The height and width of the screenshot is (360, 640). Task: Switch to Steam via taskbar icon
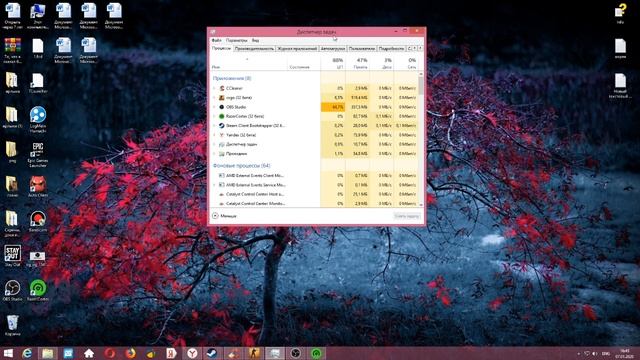click(x=212, y=353)
